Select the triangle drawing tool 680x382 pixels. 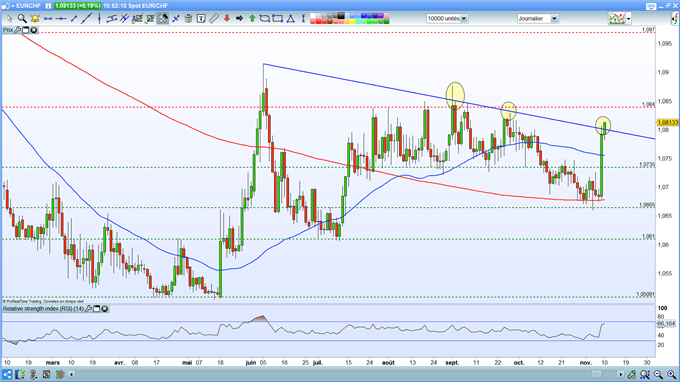(291, 18)
